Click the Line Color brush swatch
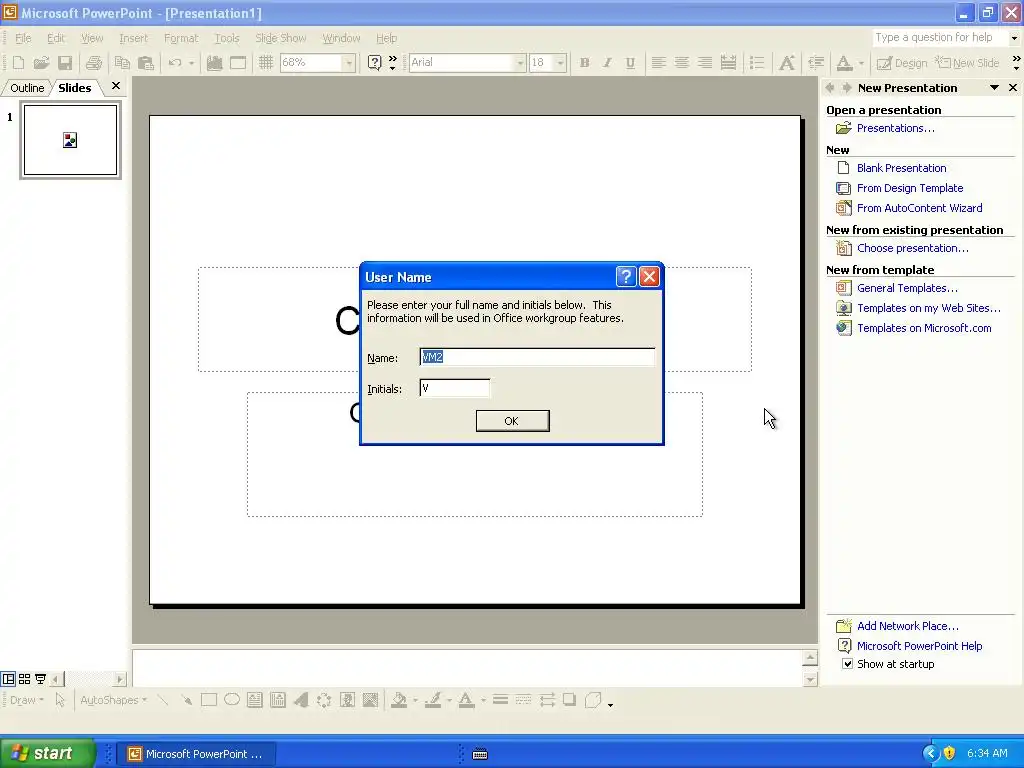The height and width of the screenshot is (768, 1024). 433,700
